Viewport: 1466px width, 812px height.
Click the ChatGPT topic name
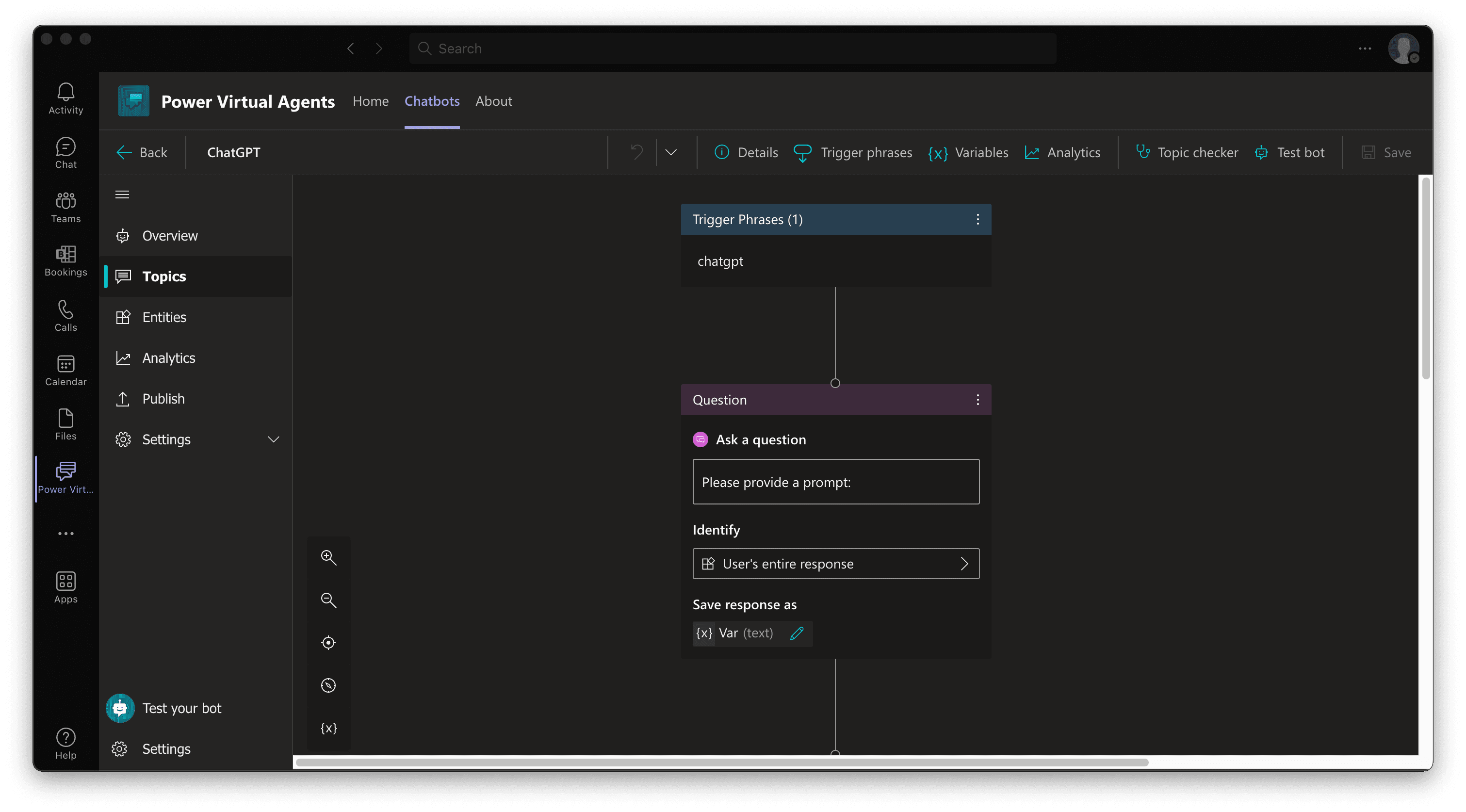(x=233, y=152)
